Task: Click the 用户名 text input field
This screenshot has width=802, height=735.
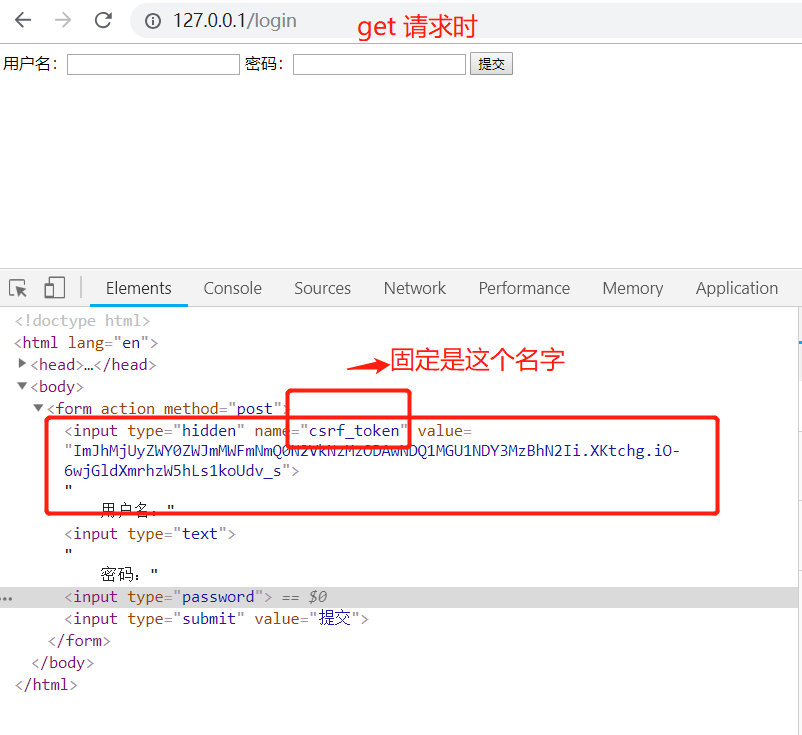Action: [153, 64]
